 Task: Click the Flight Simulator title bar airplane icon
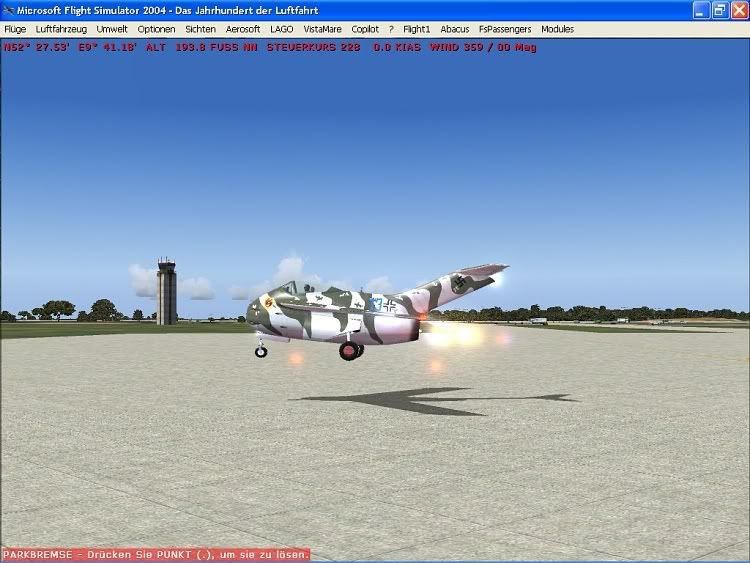click(x=8, y=10)
